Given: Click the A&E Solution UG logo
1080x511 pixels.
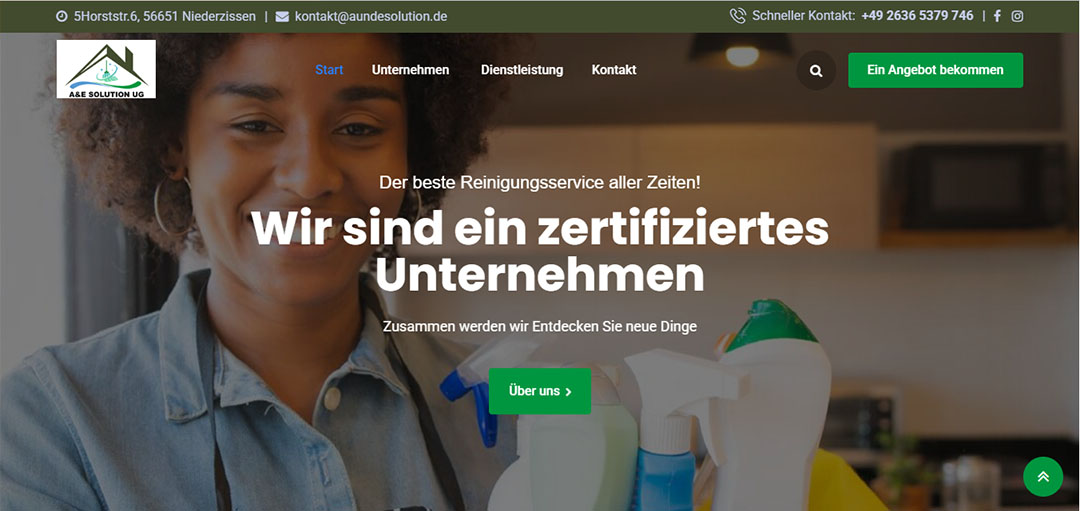Looking at the screenshot, I should click(x=106, y=69).
